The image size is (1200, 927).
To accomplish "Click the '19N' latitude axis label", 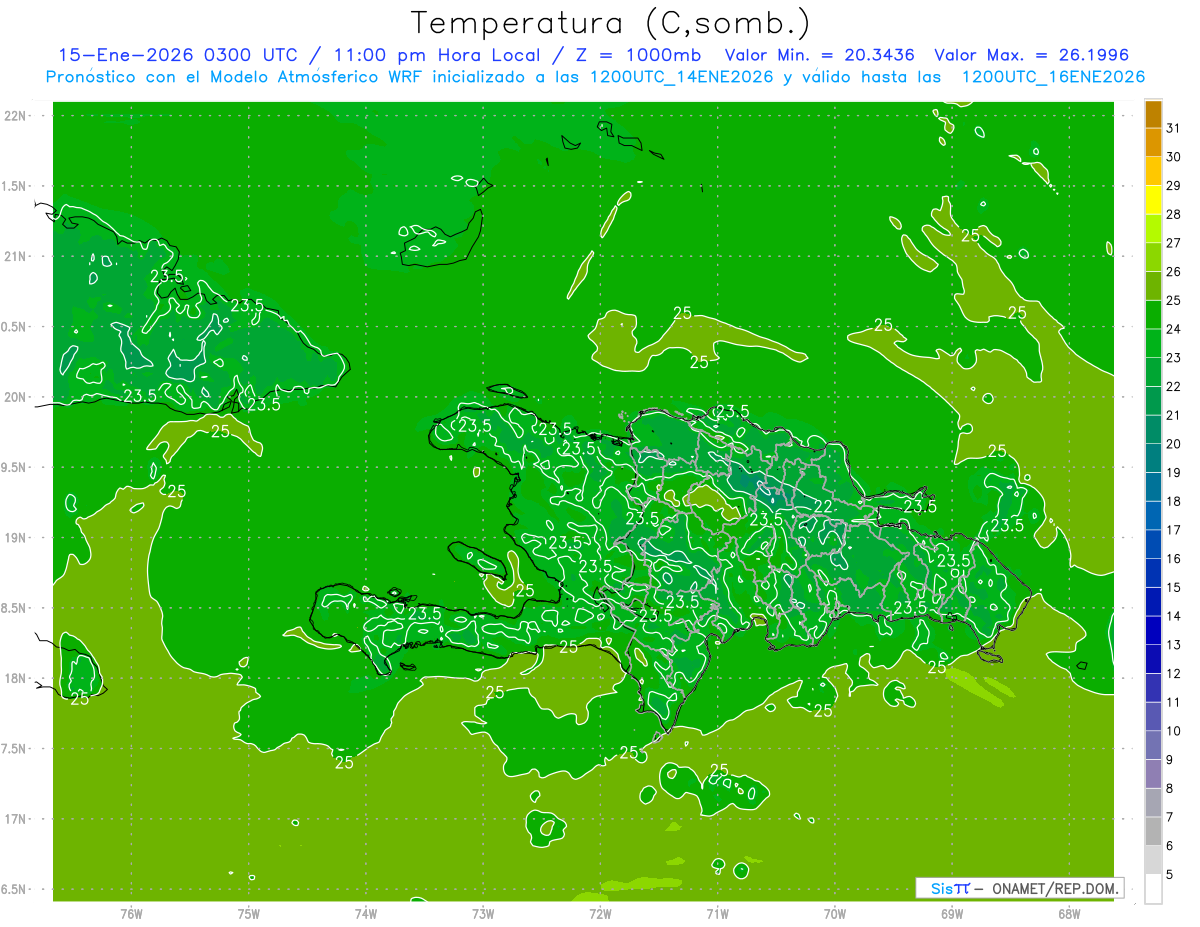I will (x=14, y=538).
